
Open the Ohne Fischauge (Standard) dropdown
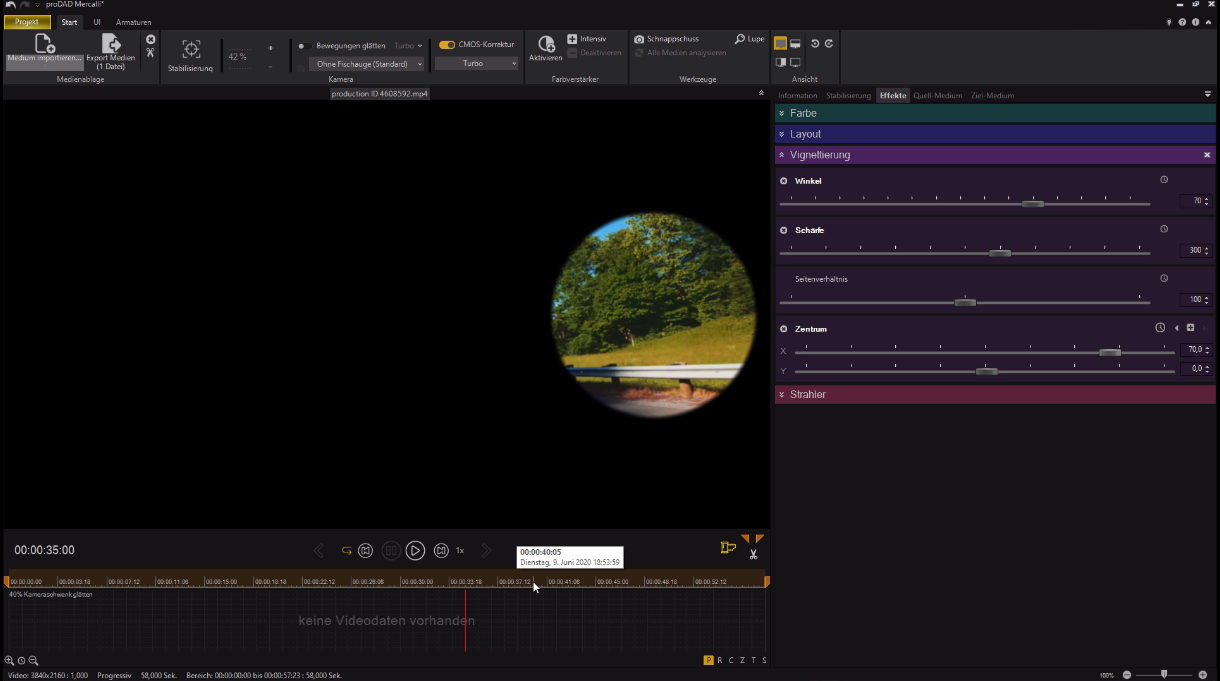coord(366,64)
